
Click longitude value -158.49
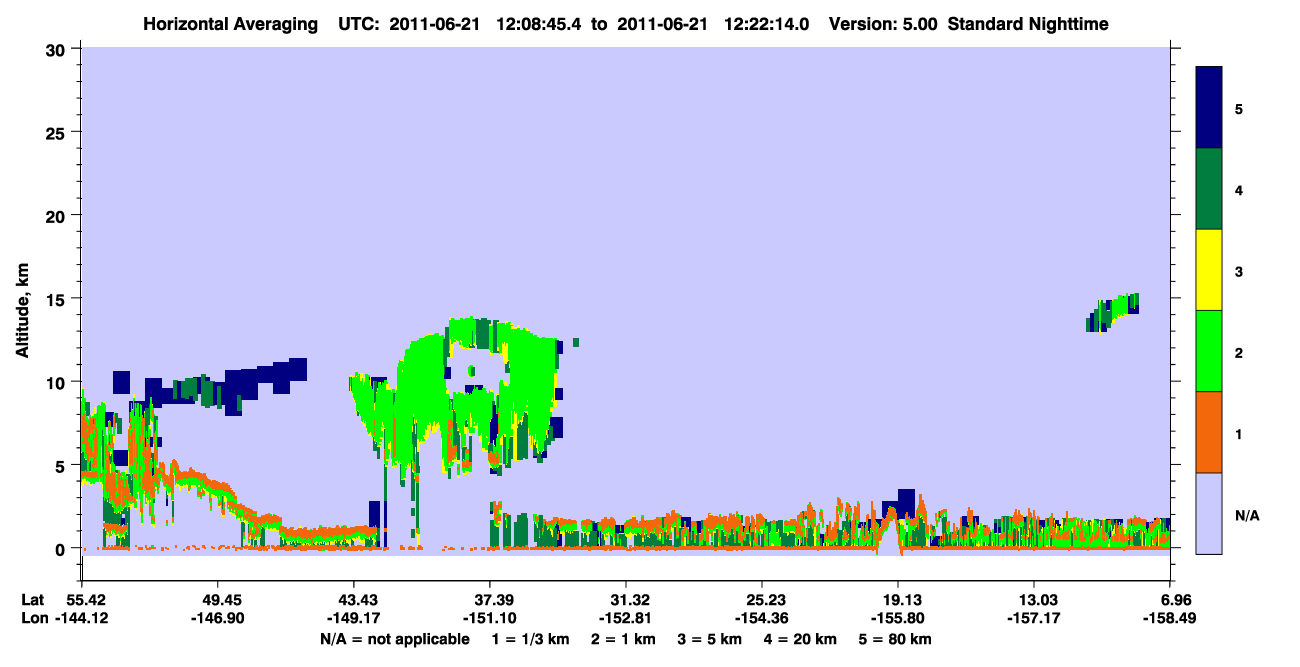[1170, 619]
